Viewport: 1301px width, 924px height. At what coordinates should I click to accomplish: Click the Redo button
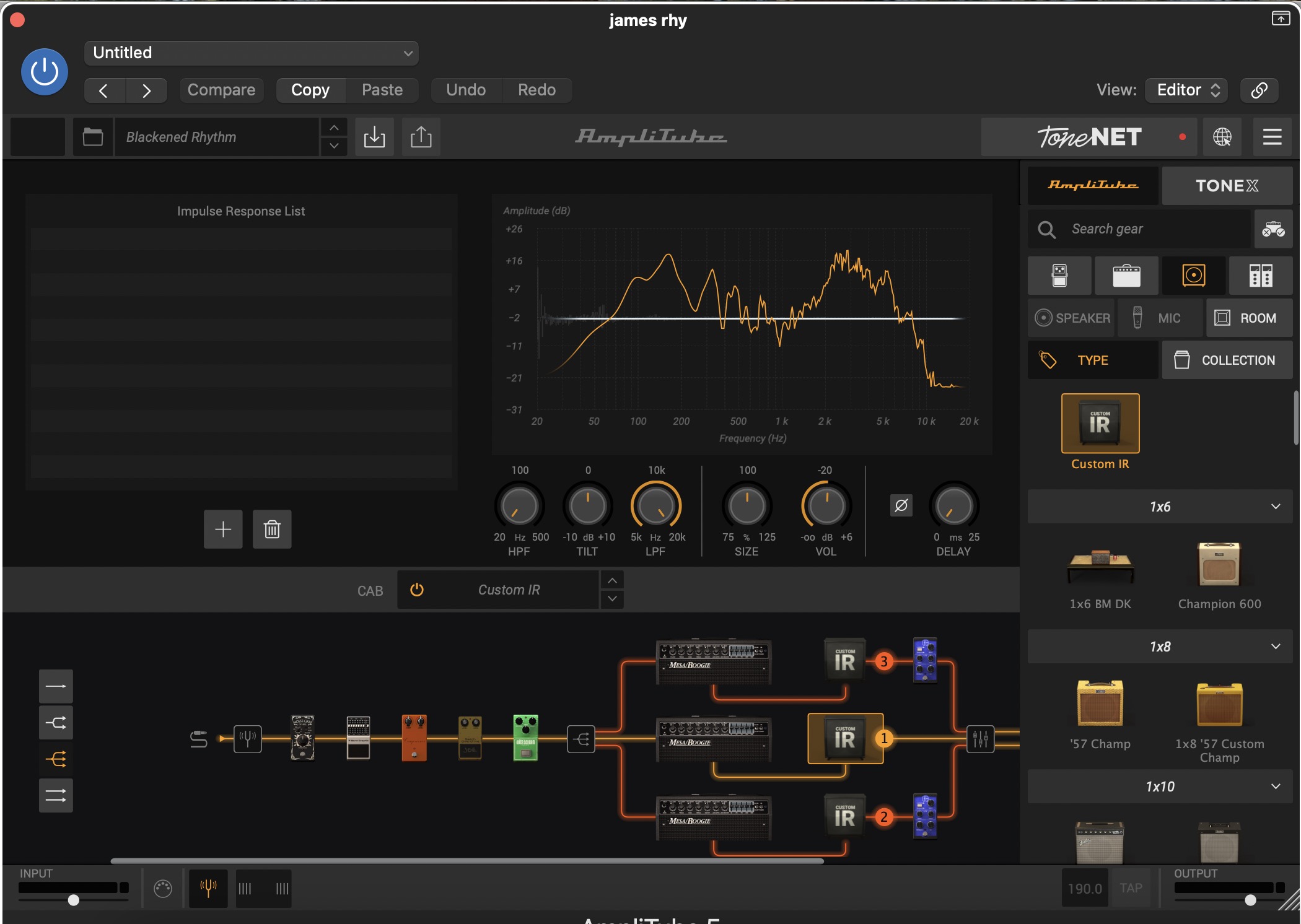tap(537, 90)
